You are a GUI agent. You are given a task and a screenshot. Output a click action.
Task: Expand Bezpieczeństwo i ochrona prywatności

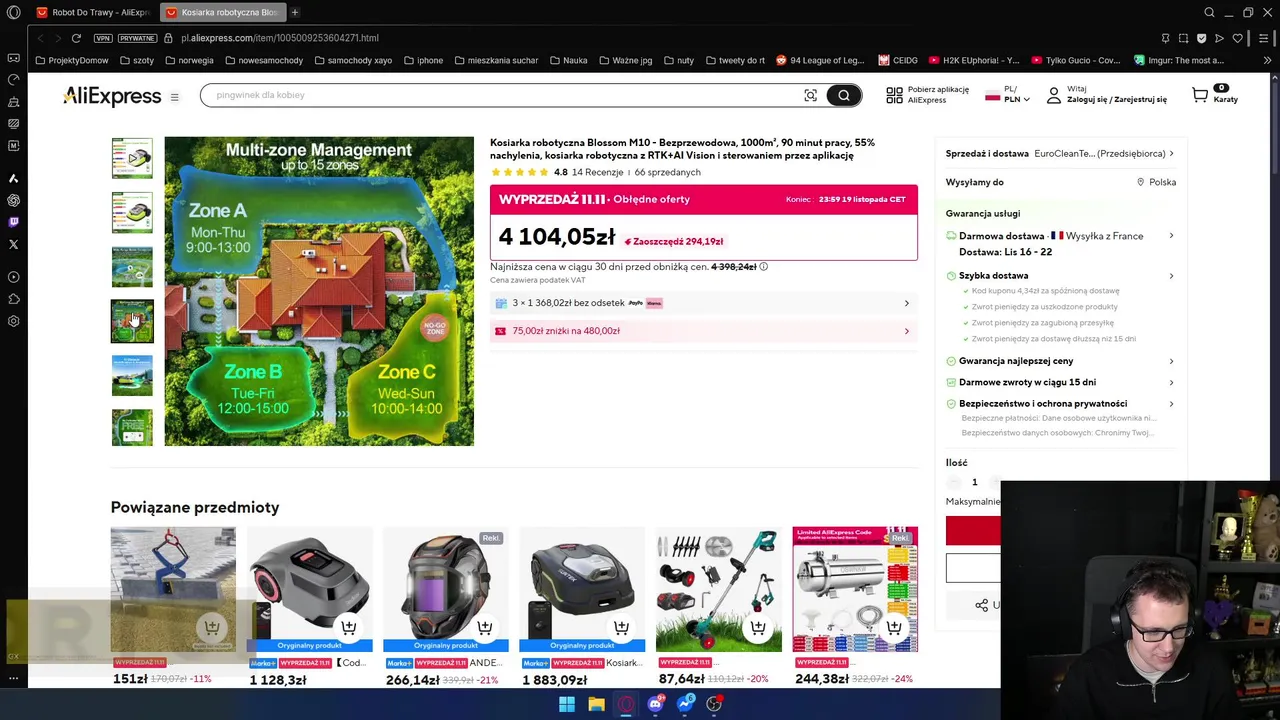(x=1171, y=404)
